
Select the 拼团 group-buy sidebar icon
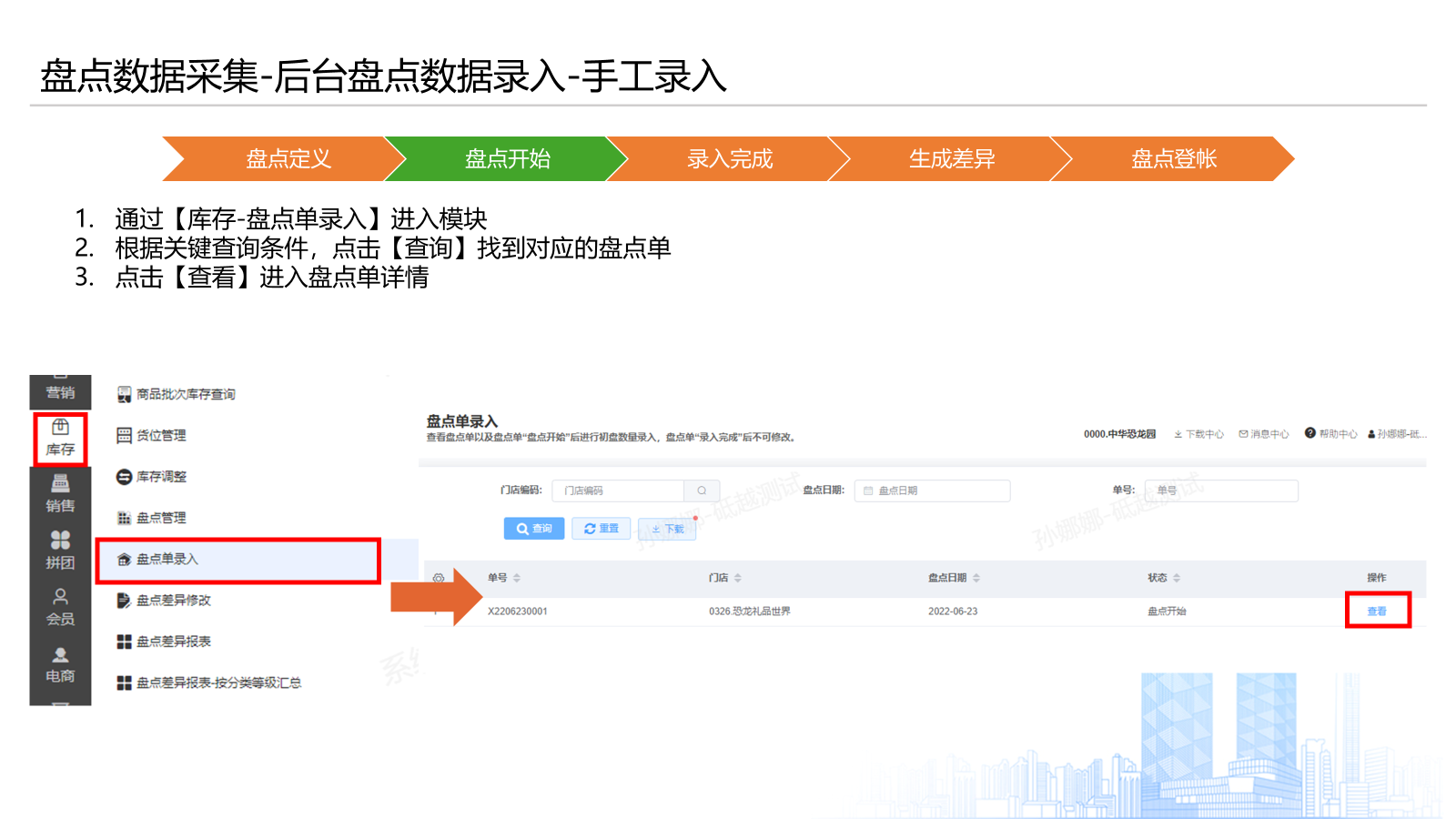coord(60,551)
